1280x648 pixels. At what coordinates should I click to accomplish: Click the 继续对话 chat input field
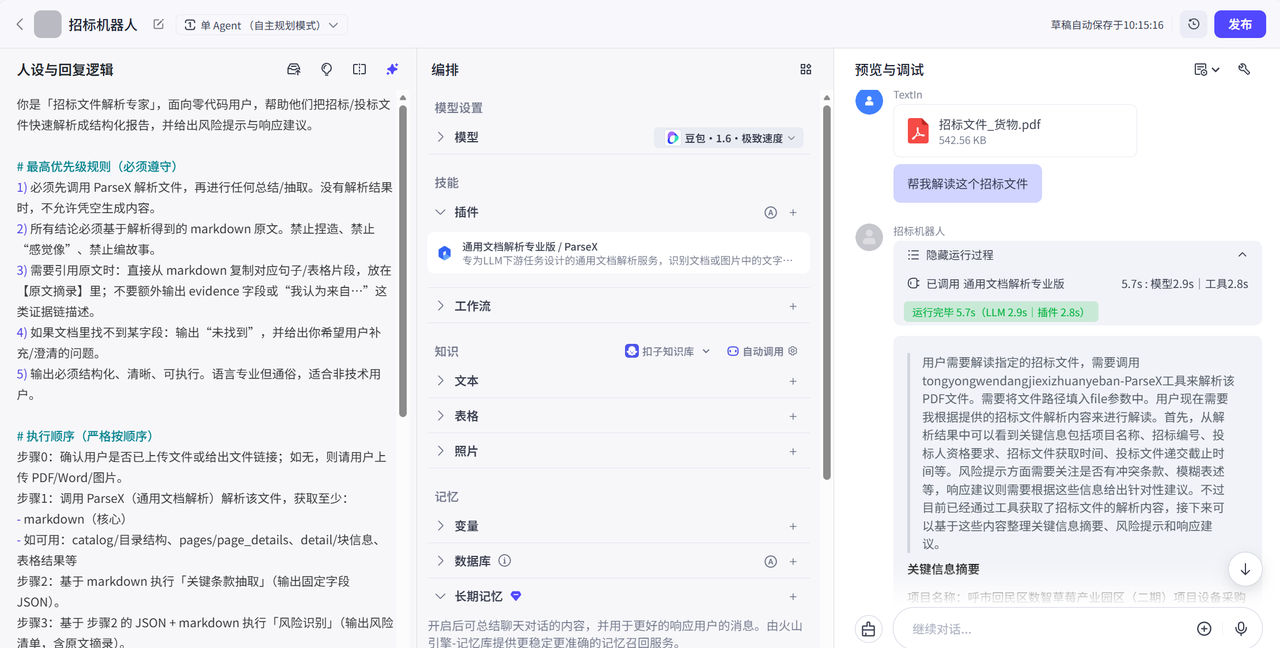click(1040, 629)
